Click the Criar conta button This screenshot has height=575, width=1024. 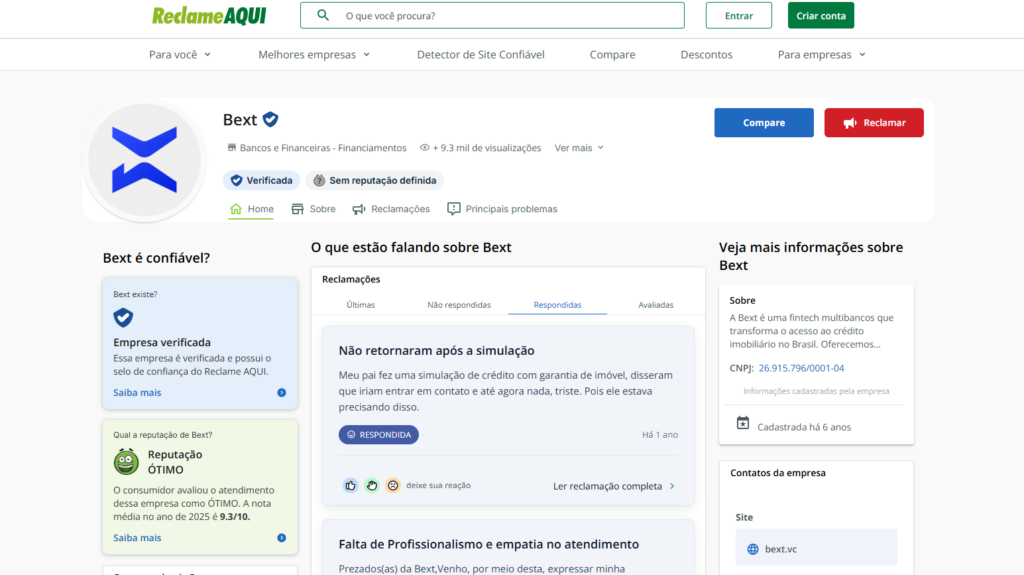coord(821,16)
